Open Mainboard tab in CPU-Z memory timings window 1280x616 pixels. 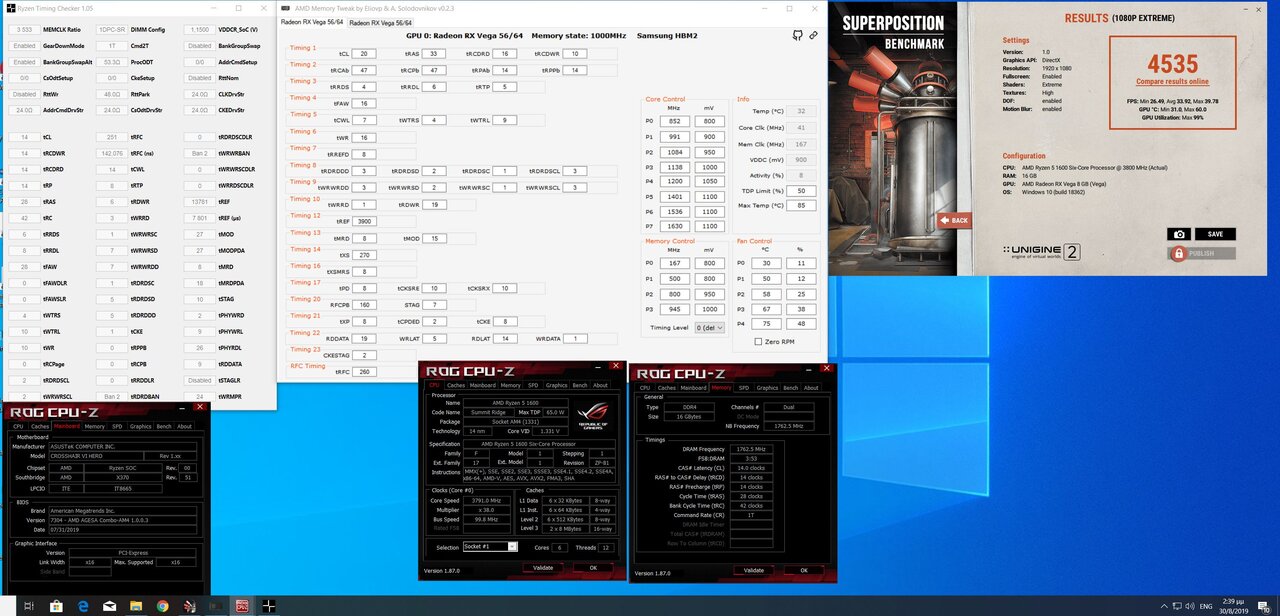[x=693, y=388]
